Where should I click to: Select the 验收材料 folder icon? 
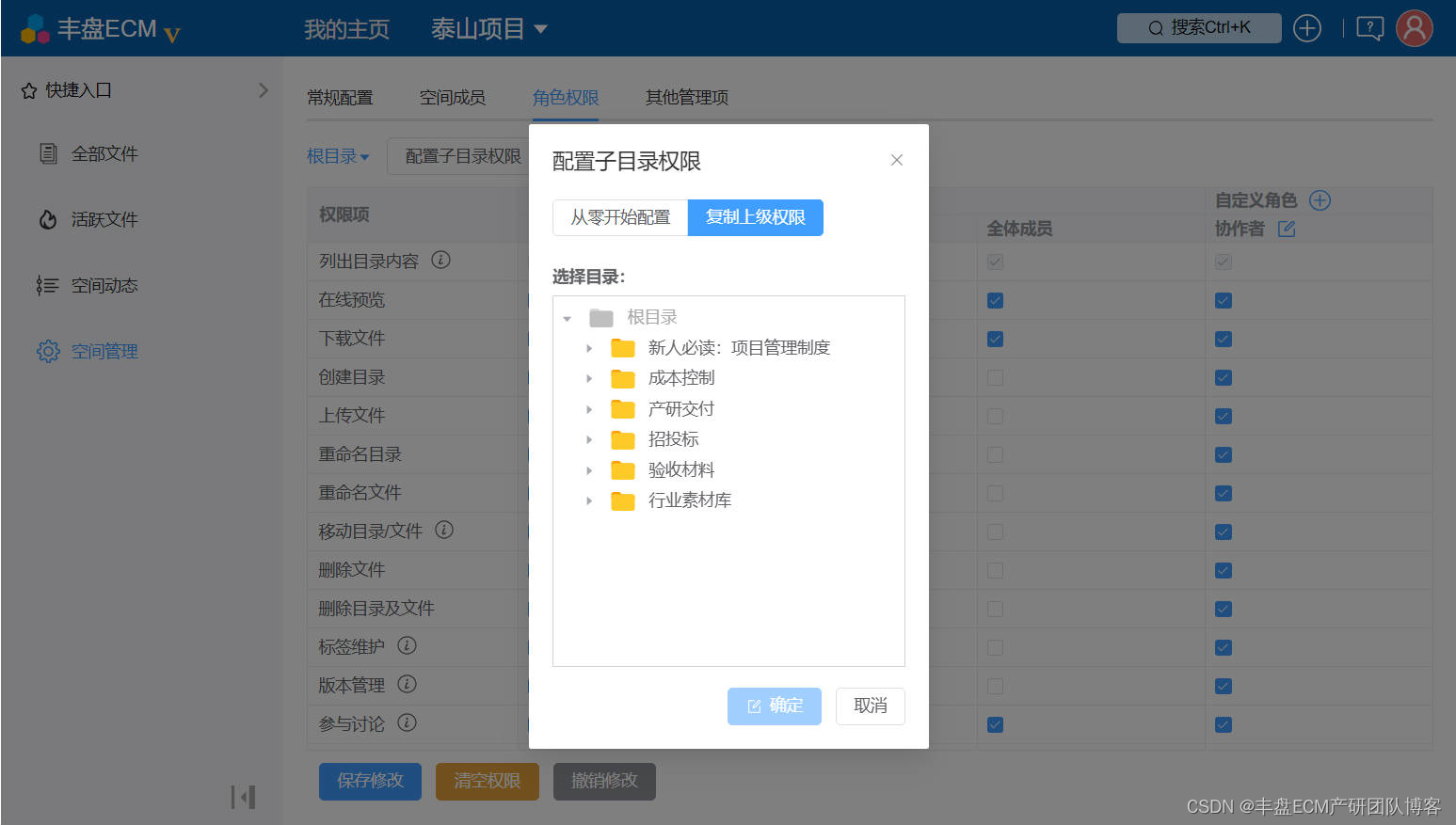click(623, 470)
